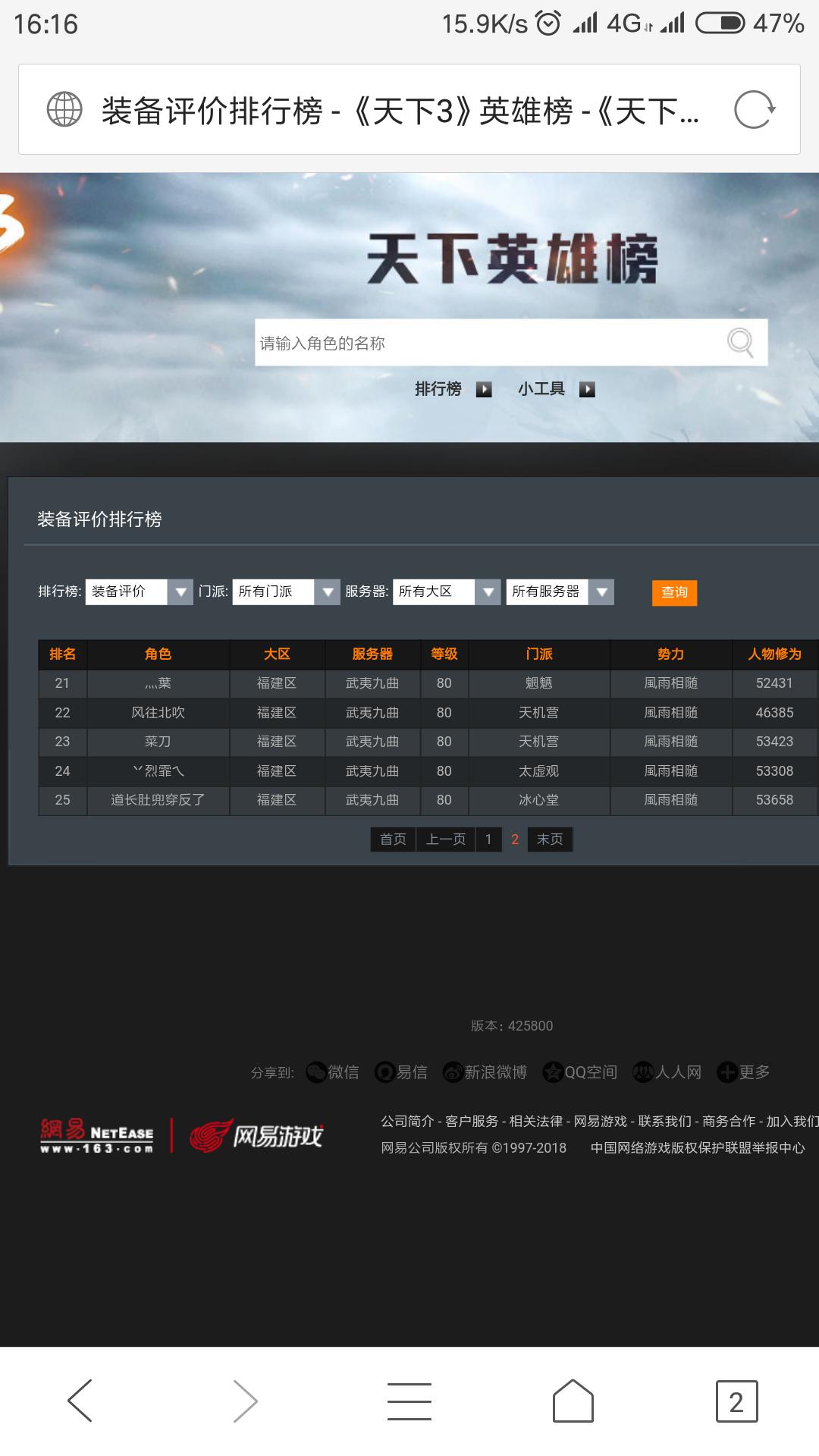
Task: Click the search magnifier icon
Action: point(740,342)
